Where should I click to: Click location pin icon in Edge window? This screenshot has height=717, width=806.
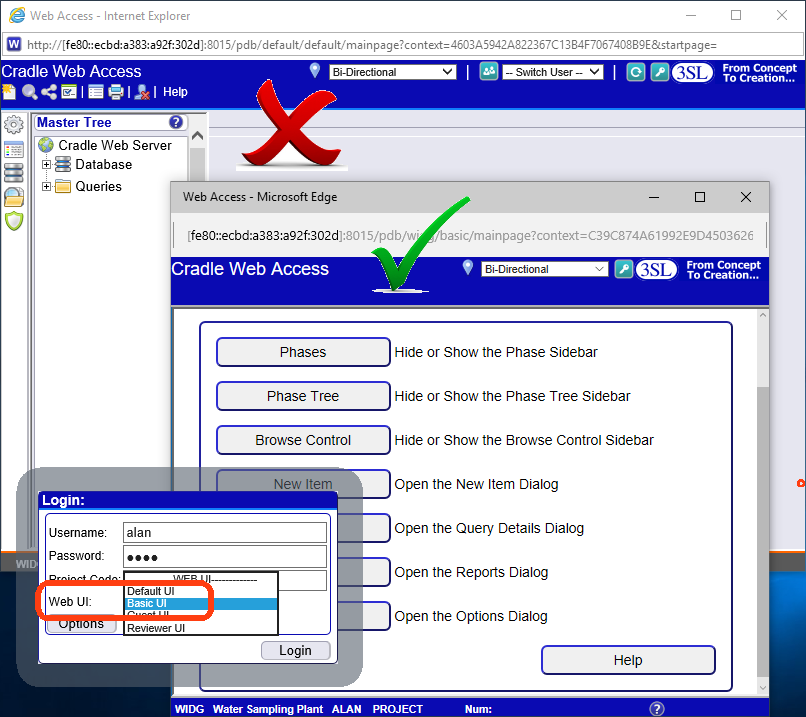[467, 267]
